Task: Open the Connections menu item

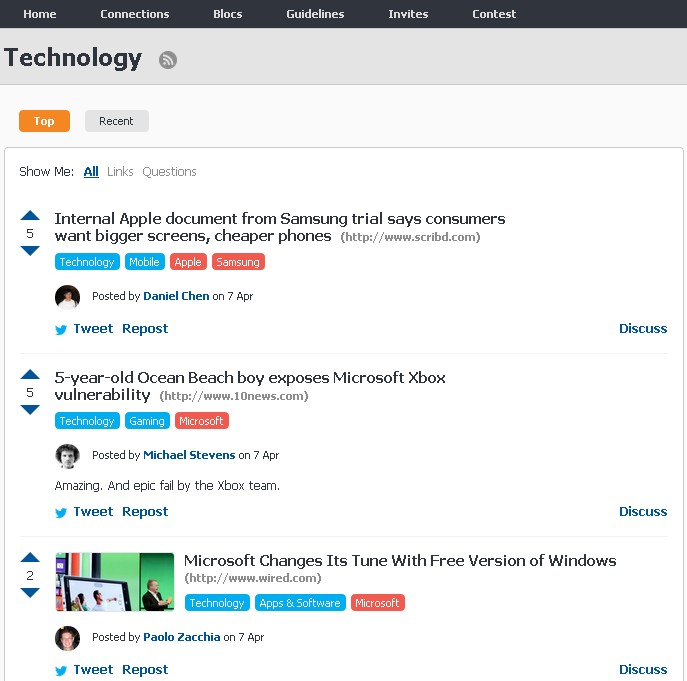Action: [x=135, y=14]
